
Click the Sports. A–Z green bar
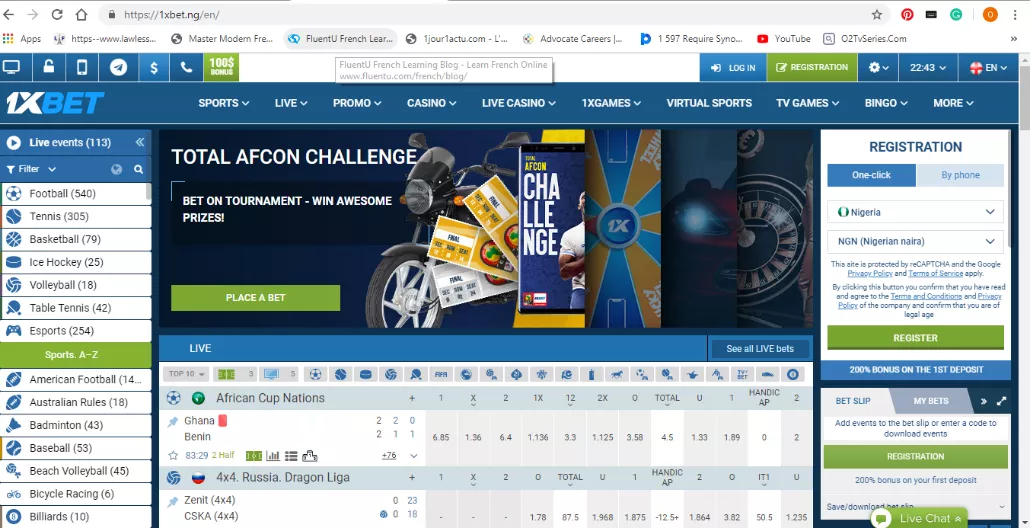pyautogui.click(x=76, y=355)
